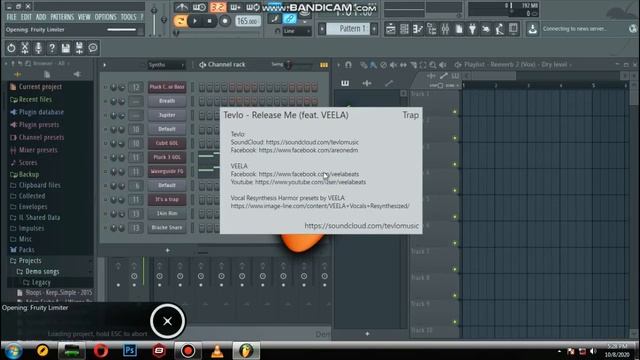Click the 165 tempo field
Image resolution: width=640 pixels, height=360 pixels.
pyautogui.click(x=248, y=21)
